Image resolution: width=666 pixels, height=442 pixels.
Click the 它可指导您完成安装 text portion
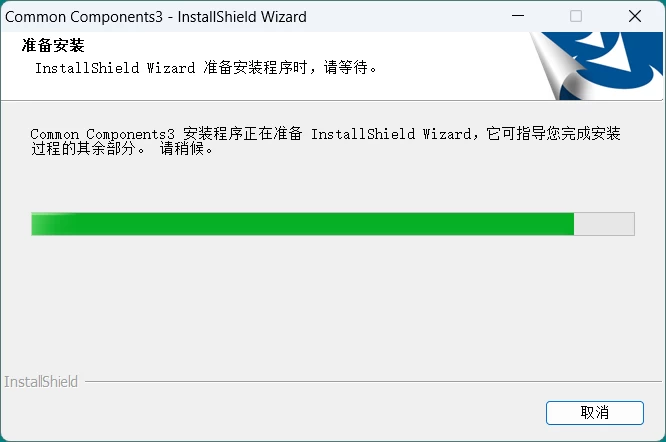click(x=553, y=134)
